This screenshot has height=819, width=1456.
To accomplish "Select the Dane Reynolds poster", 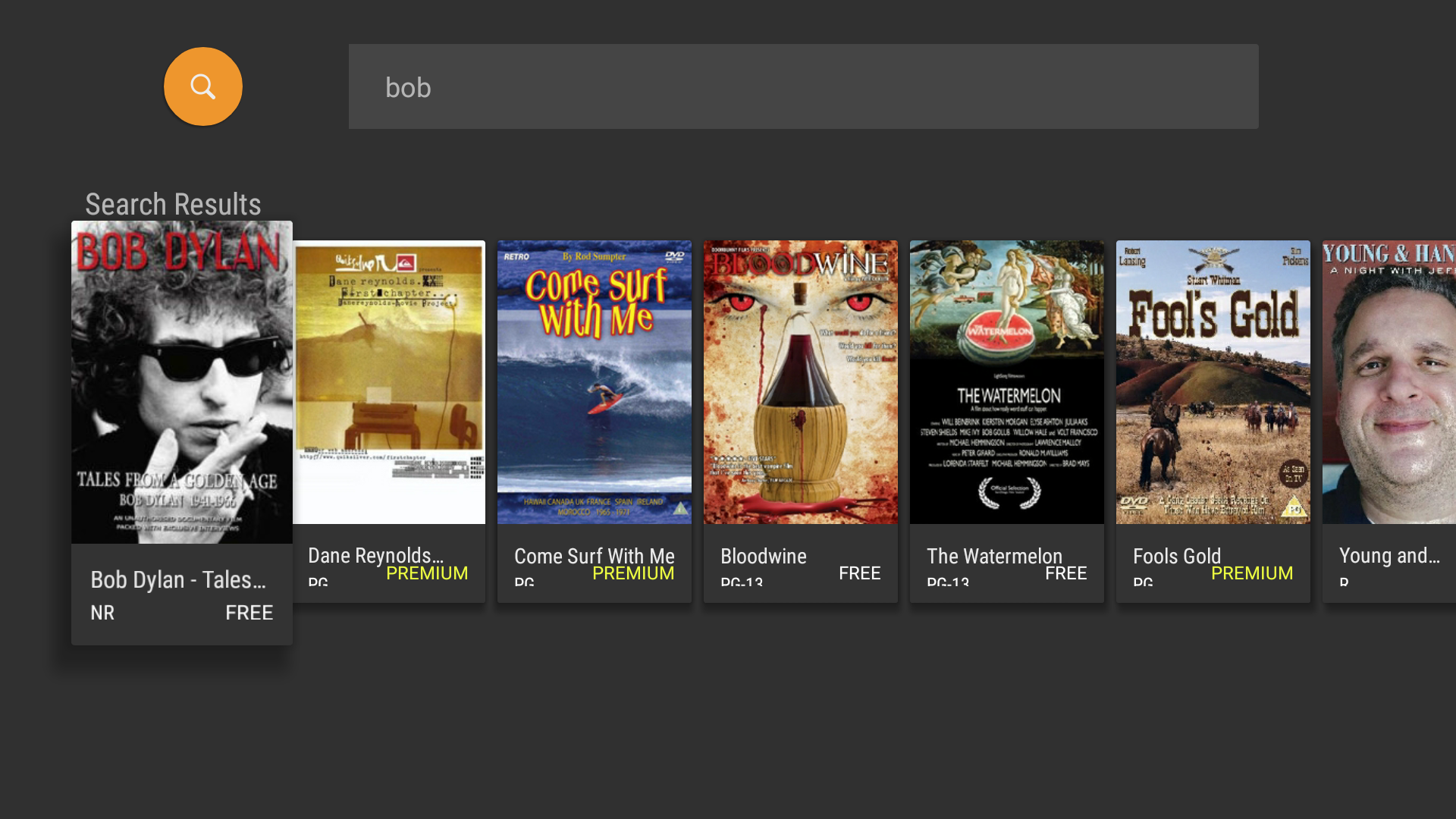I will [x=388, y=381].
